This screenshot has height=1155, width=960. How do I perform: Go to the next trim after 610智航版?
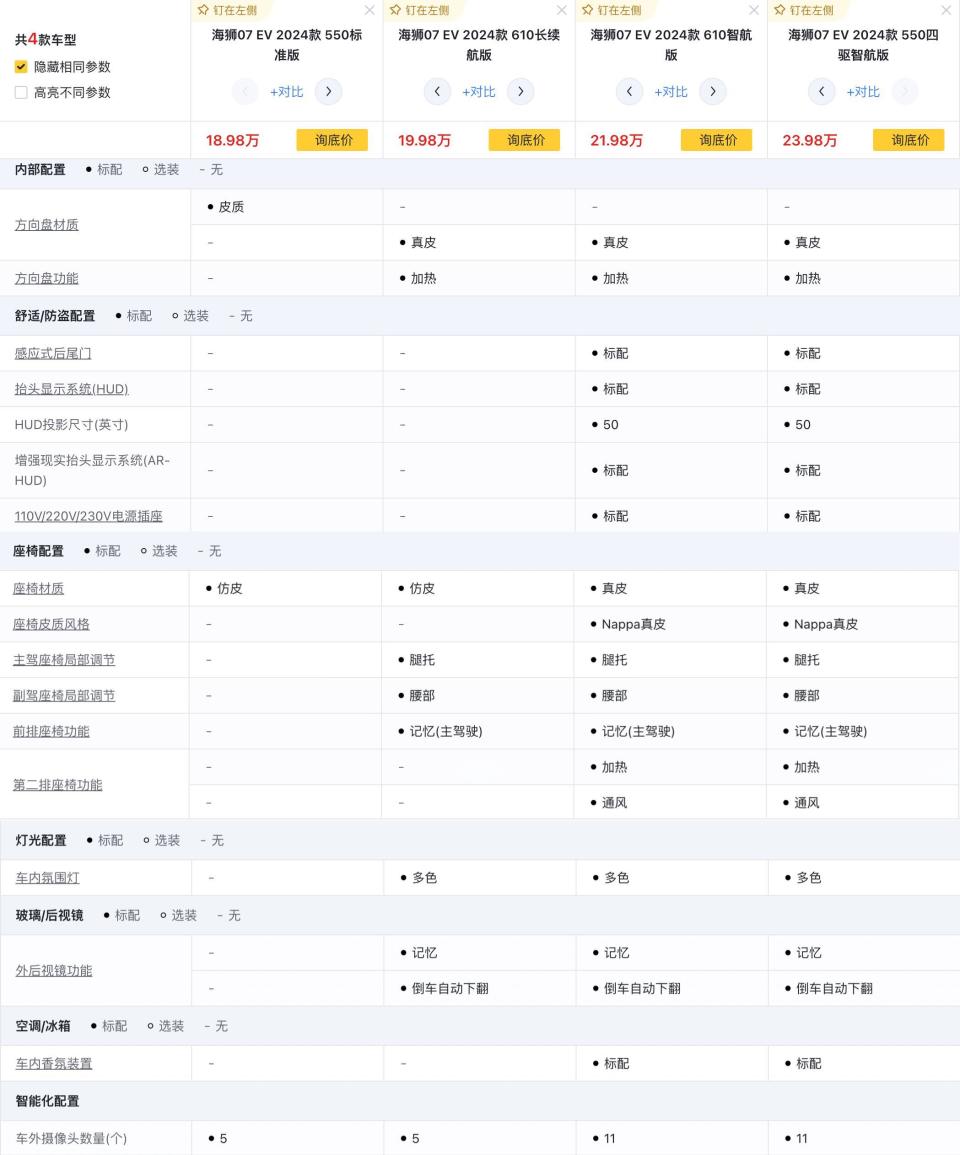(x=713, y=91)
